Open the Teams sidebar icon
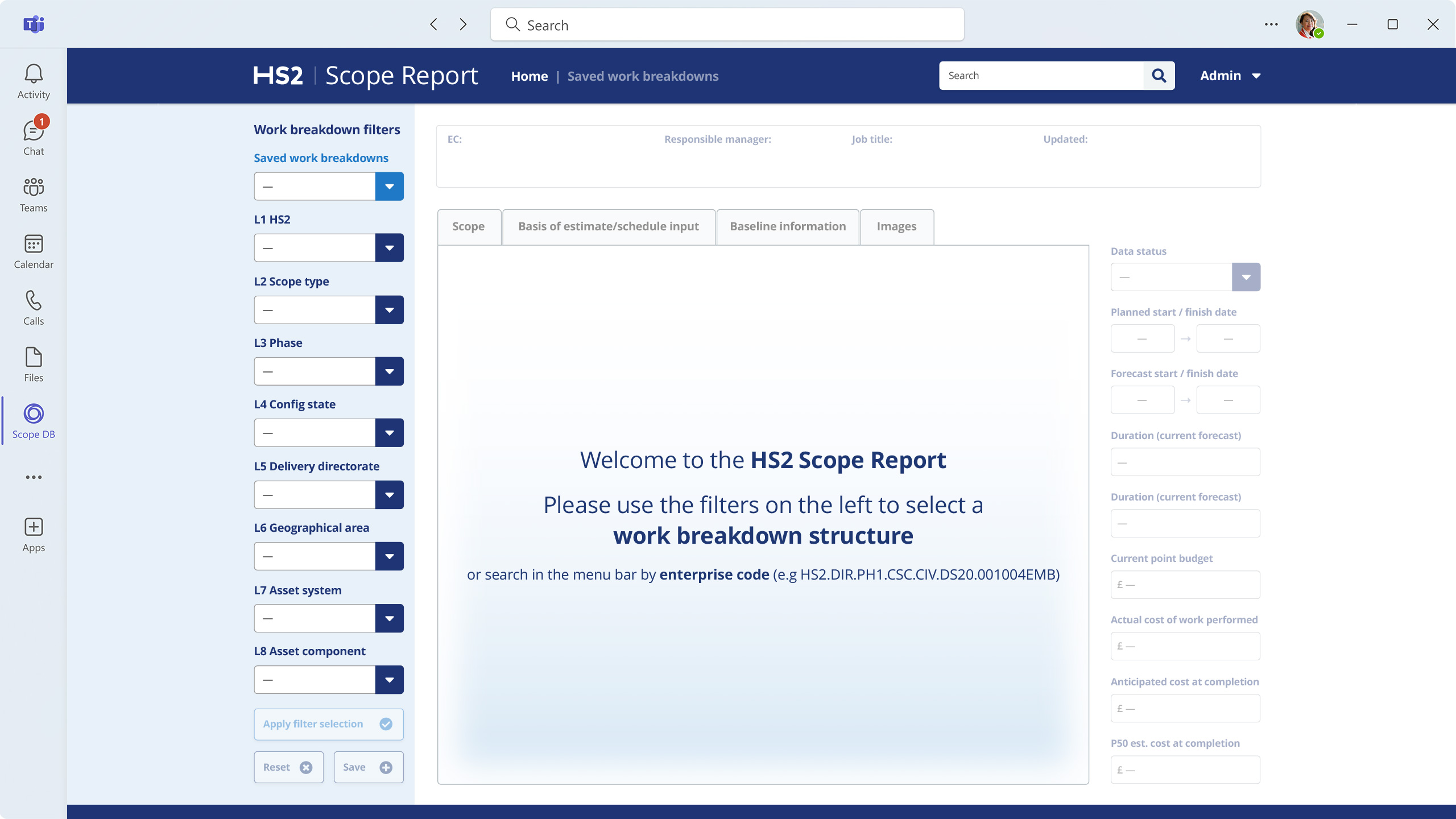Viewport: 1456px width, 819px height. (34, 195)
